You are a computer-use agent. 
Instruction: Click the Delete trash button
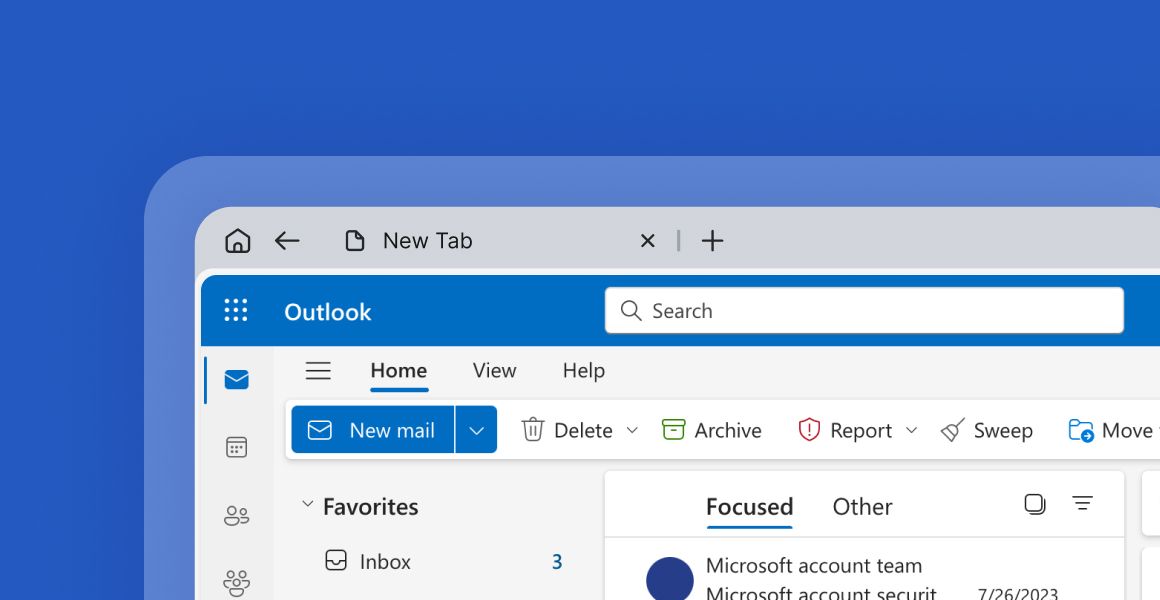coord(567,430)
